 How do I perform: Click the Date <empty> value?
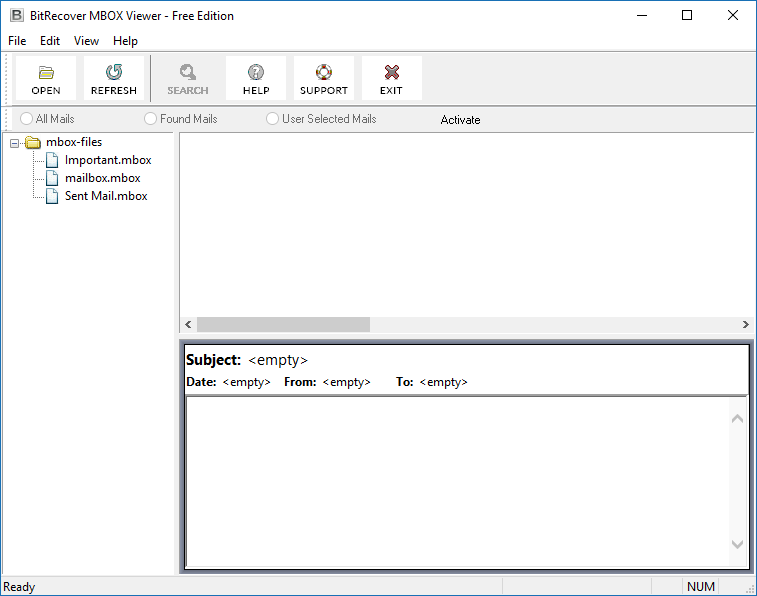coord(246,382)
